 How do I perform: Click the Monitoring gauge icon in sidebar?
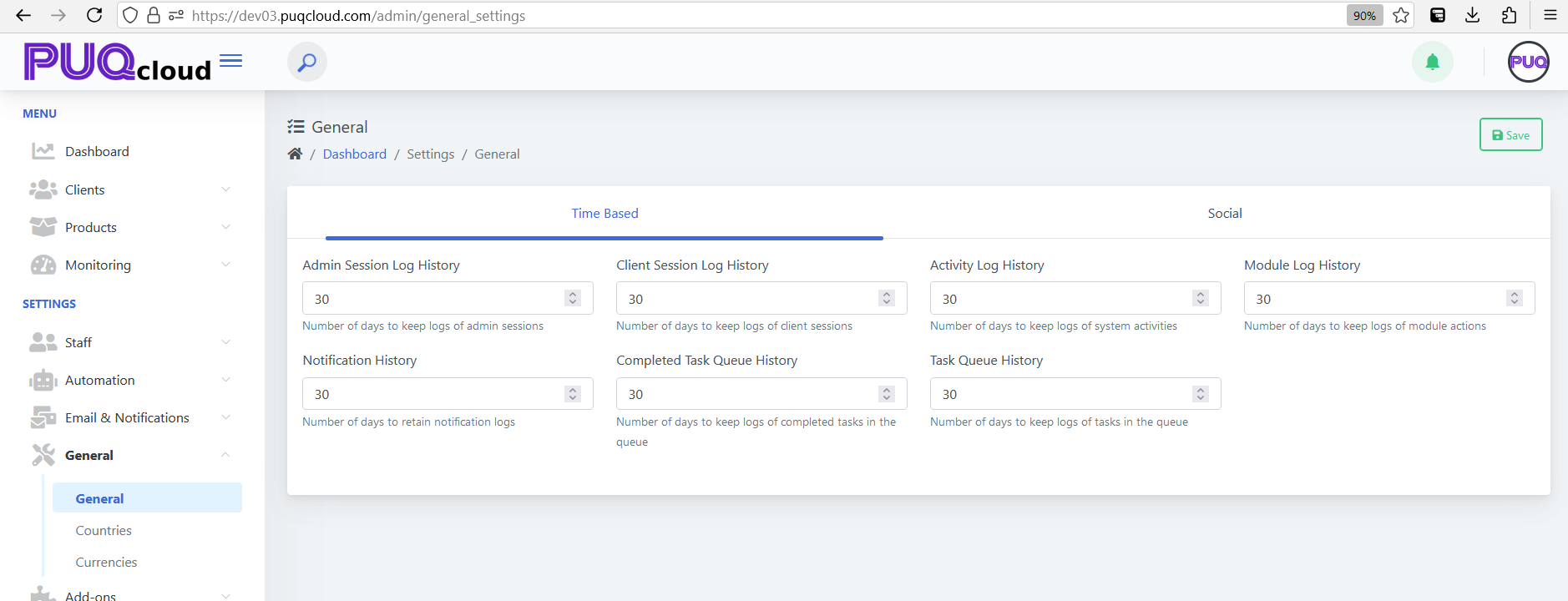coord(43,265)
